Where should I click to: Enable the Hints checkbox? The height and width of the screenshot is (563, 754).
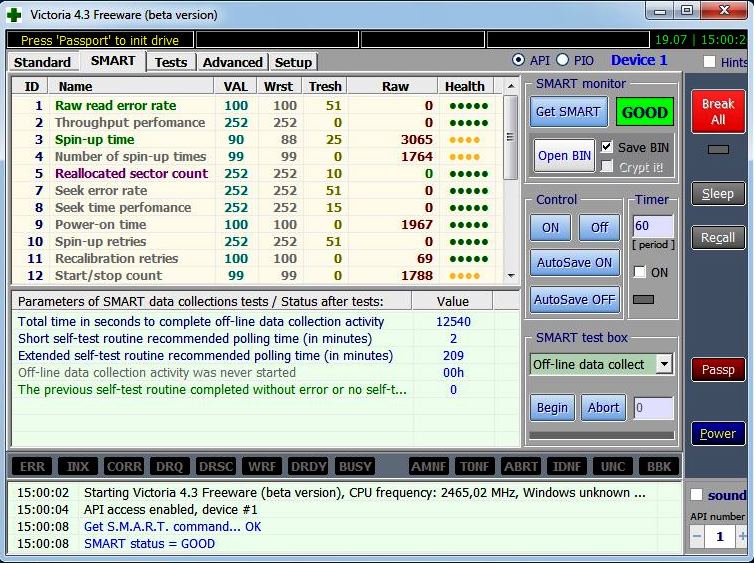coord(709,62)
